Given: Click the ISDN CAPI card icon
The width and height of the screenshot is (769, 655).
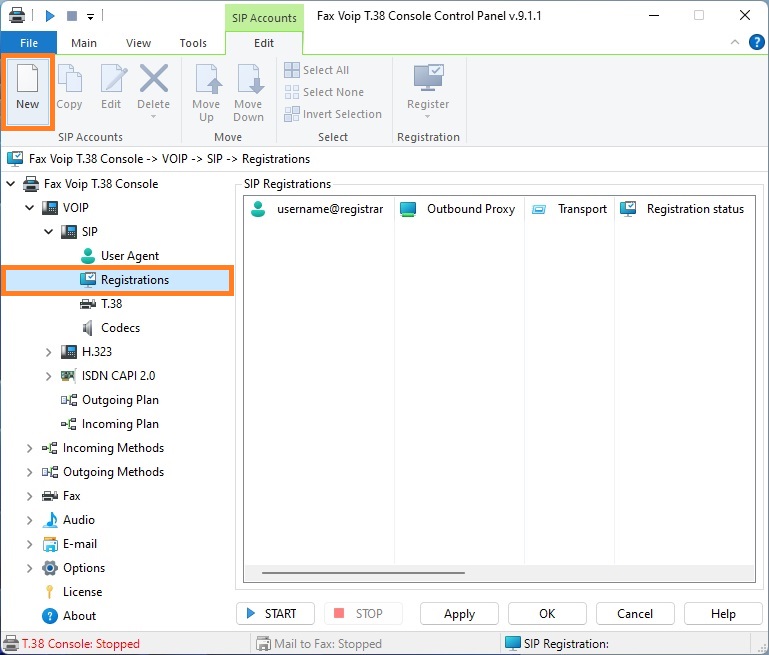Looking at the screenshot, I should (x=69, y=376).
